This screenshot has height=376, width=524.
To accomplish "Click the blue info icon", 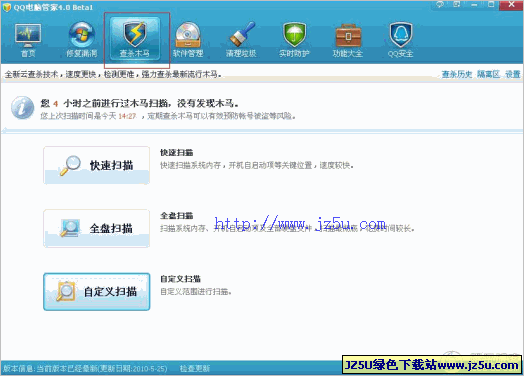I will [22, 108].
